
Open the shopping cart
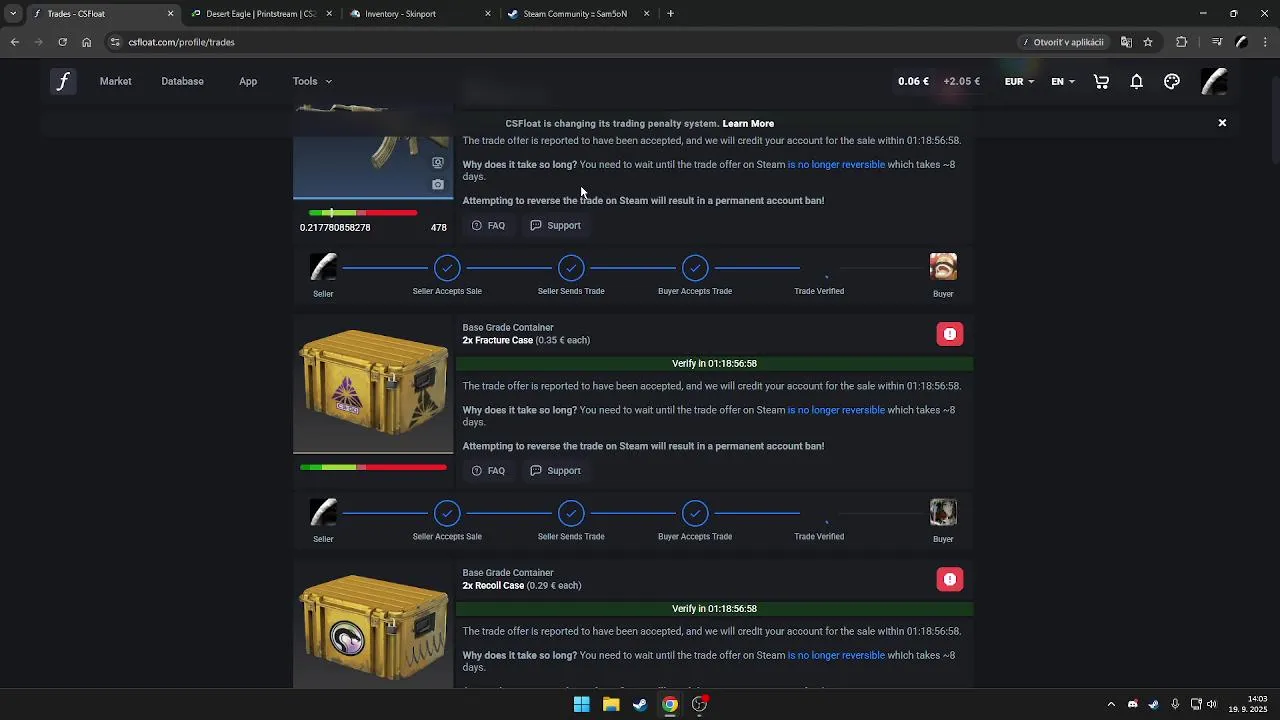(x=1101, y=82)
